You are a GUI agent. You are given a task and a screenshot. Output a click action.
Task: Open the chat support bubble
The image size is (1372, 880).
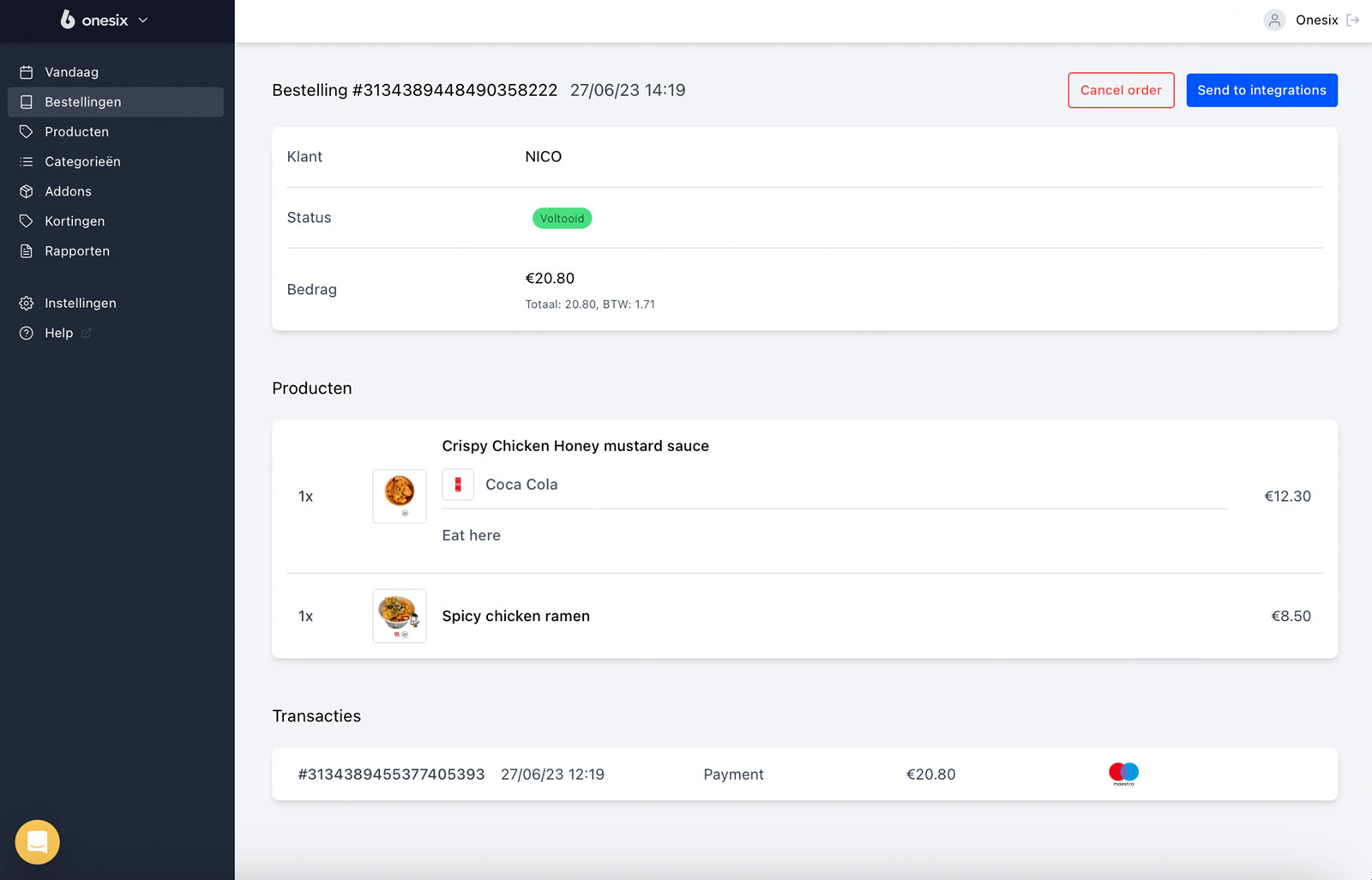coord(36,841)
